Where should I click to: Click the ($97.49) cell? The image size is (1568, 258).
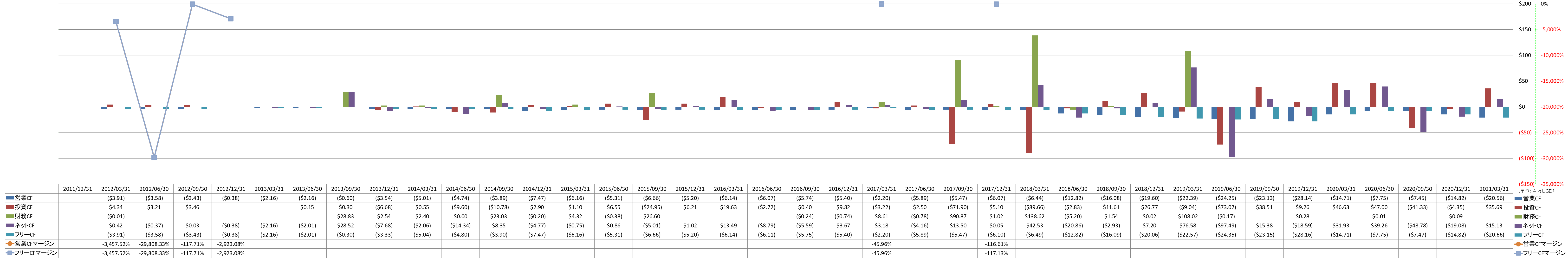(x=1226, y=225)
